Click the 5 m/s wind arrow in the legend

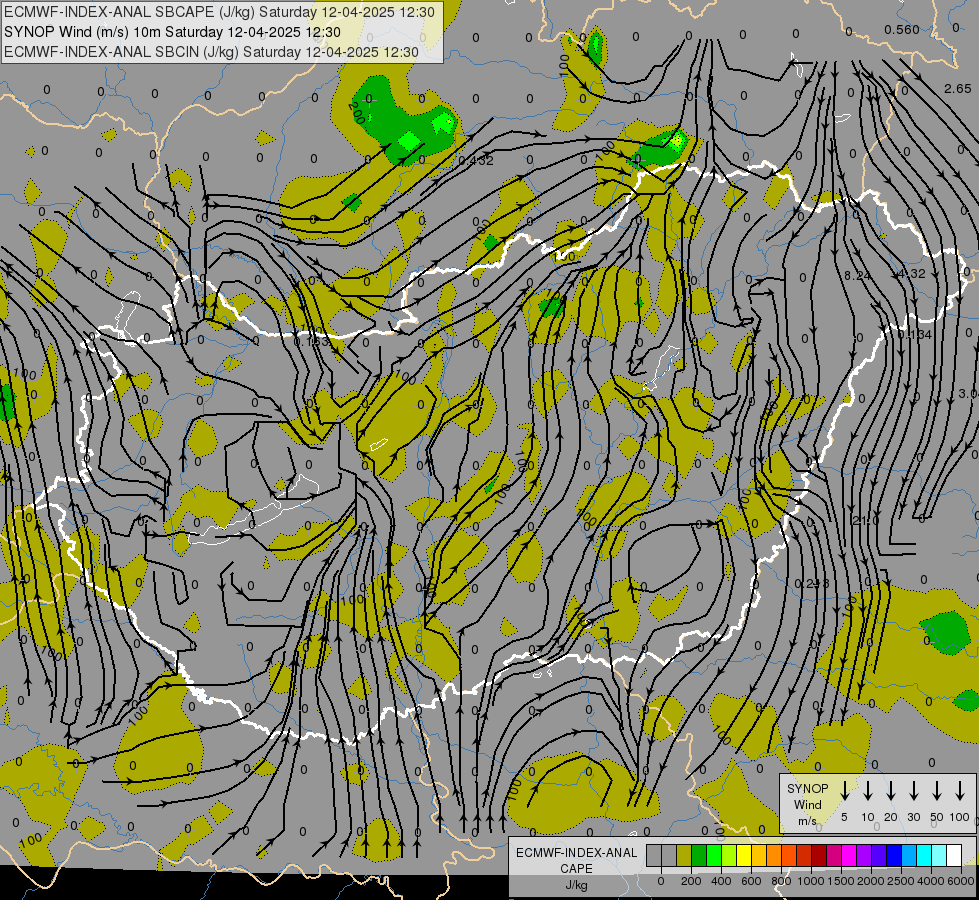(844, 790)
